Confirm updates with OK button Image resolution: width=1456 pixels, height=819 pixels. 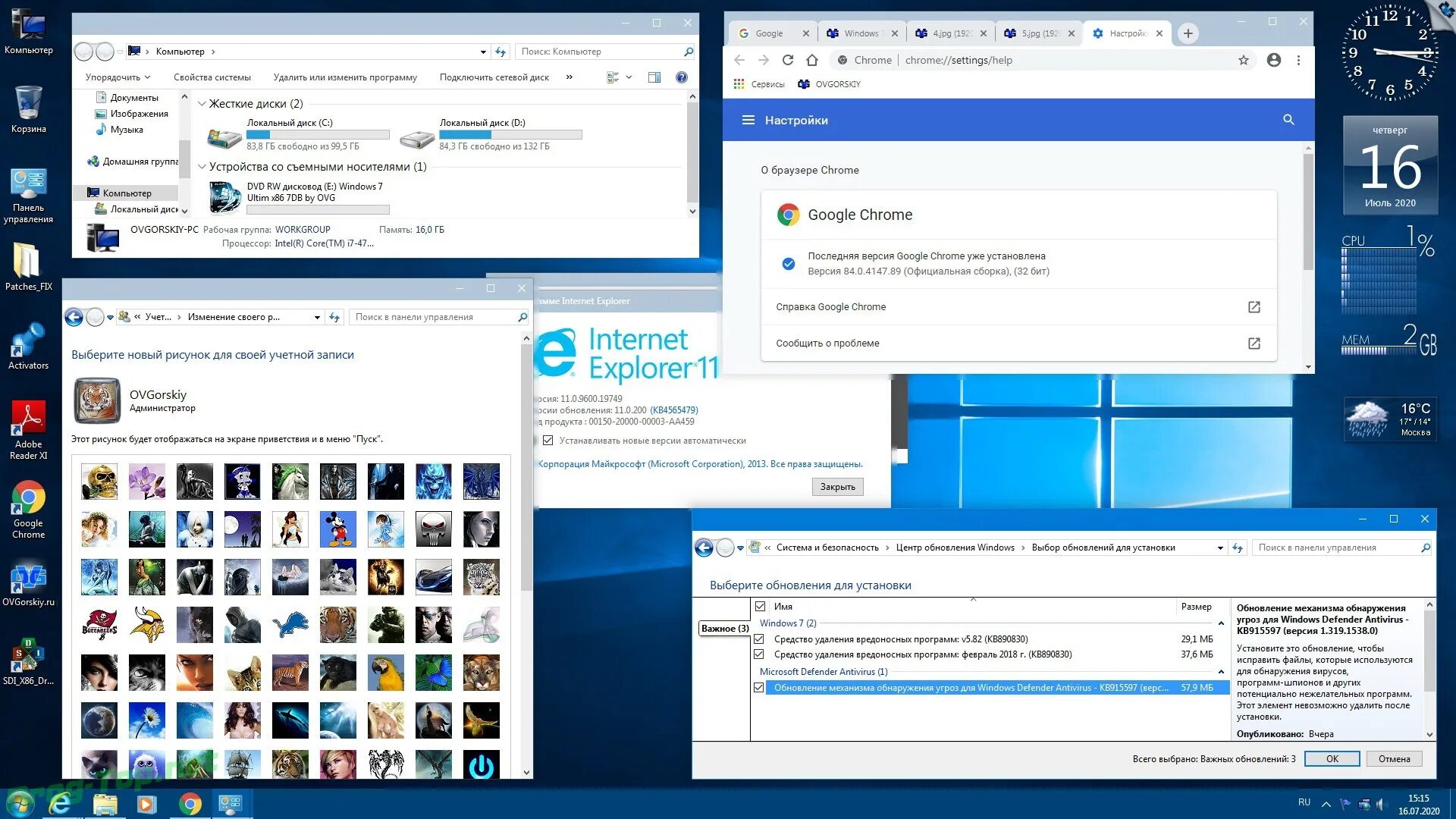coord(1332,759)
